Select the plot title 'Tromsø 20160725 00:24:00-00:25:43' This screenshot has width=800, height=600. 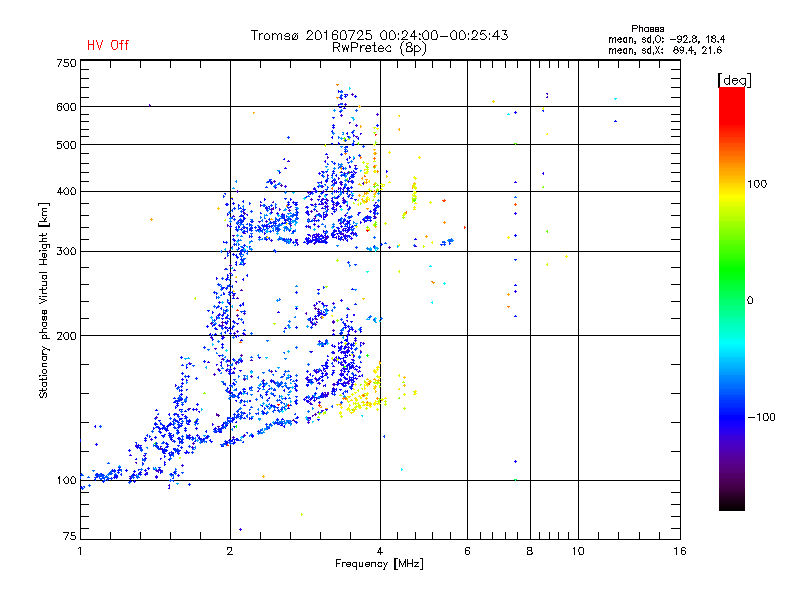click(x=379, y=35)
